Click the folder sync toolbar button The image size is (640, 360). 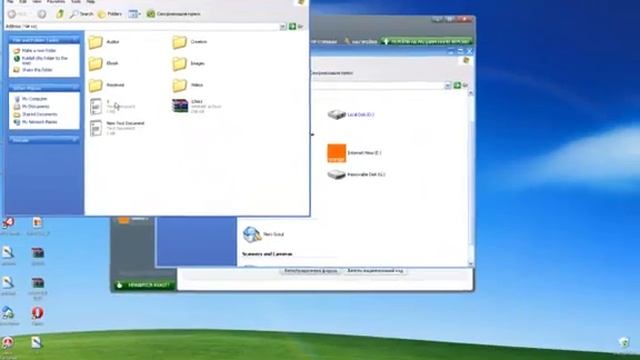[173, 14]
